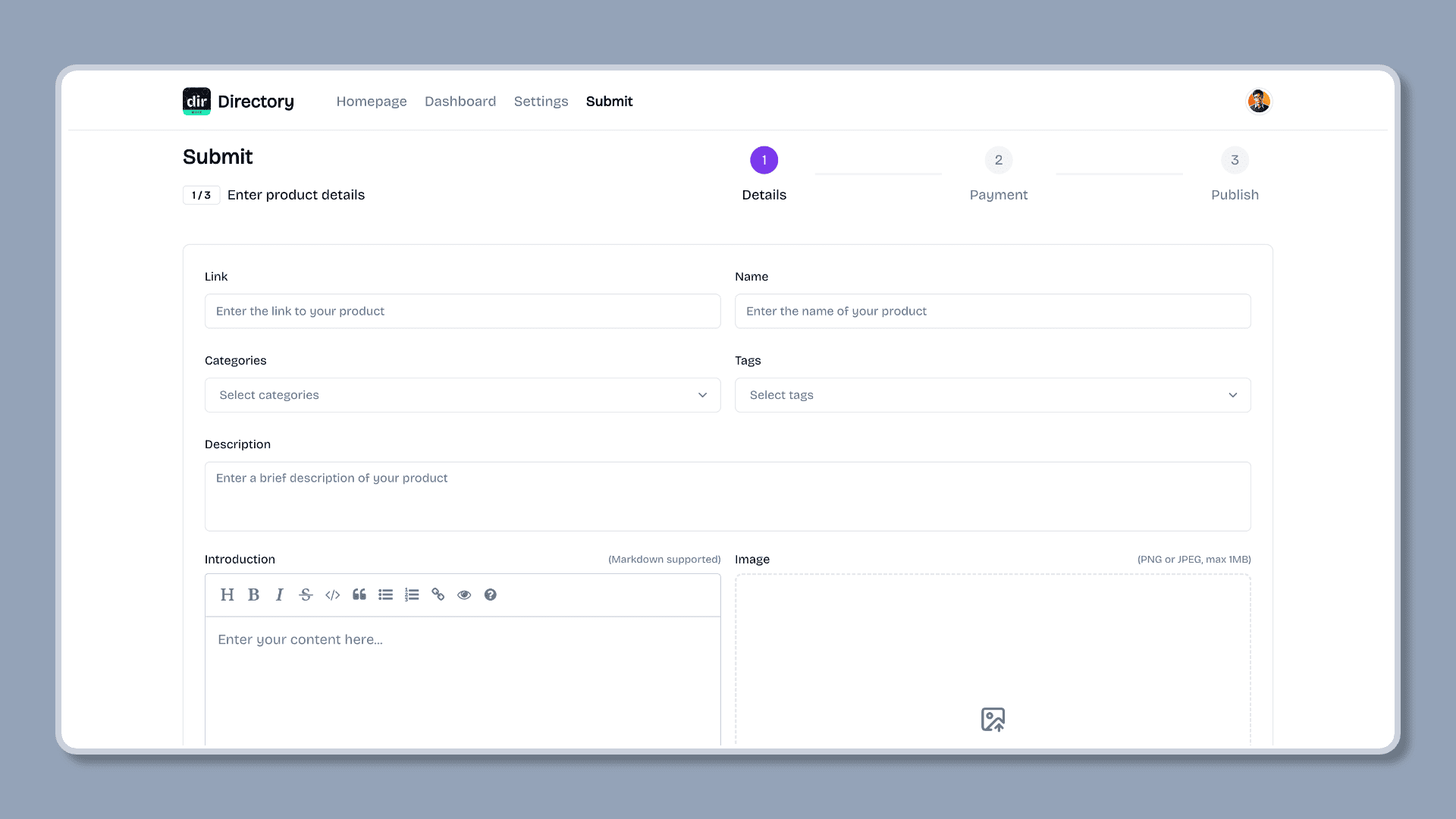The width and height of the screenshot is (1456, 819).
Task: Click the italic formatting icon
Action: tap(279, 594)
